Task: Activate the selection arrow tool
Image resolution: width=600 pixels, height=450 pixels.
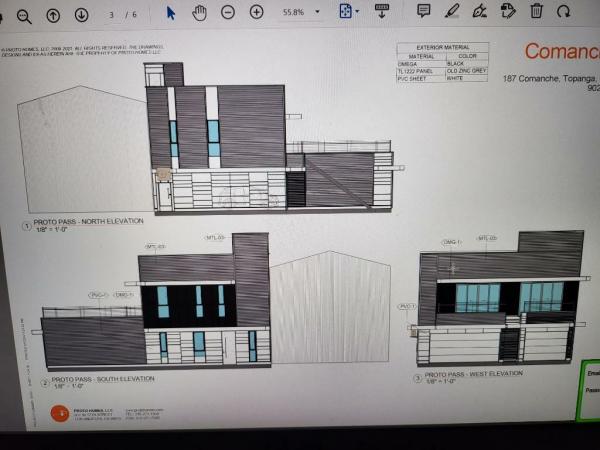Action: click(171, 13)
